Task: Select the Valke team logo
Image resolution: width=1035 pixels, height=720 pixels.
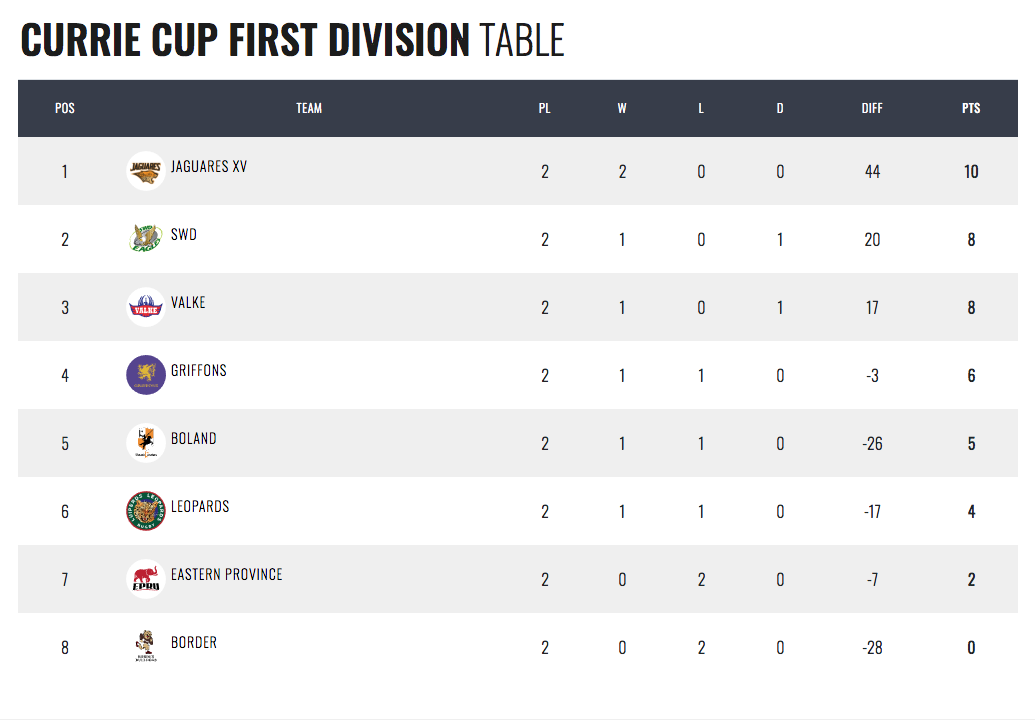Action: [x=145, y=307]
